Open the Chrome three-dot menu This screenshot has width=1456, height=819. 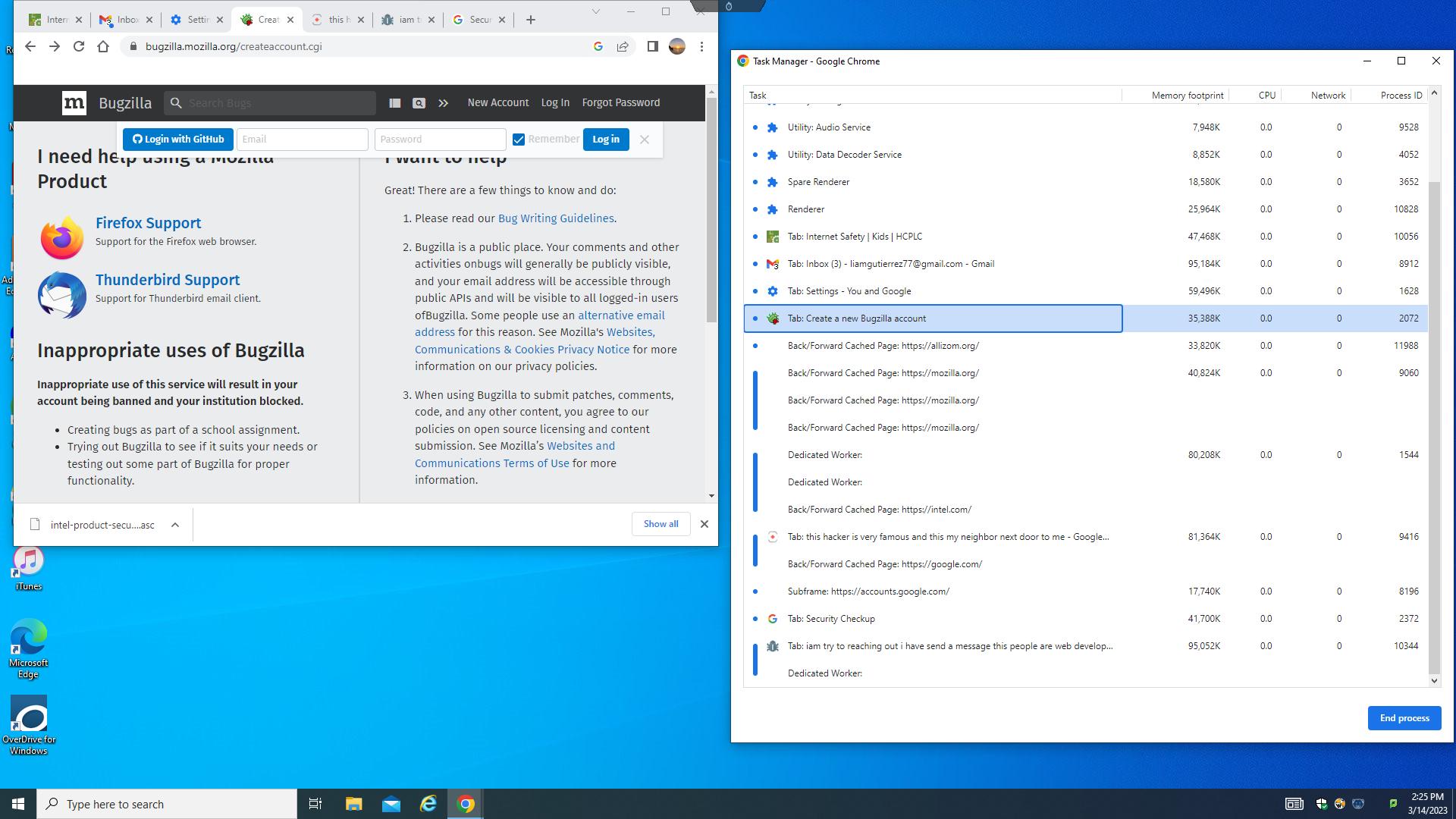click(x=700, y=46)
